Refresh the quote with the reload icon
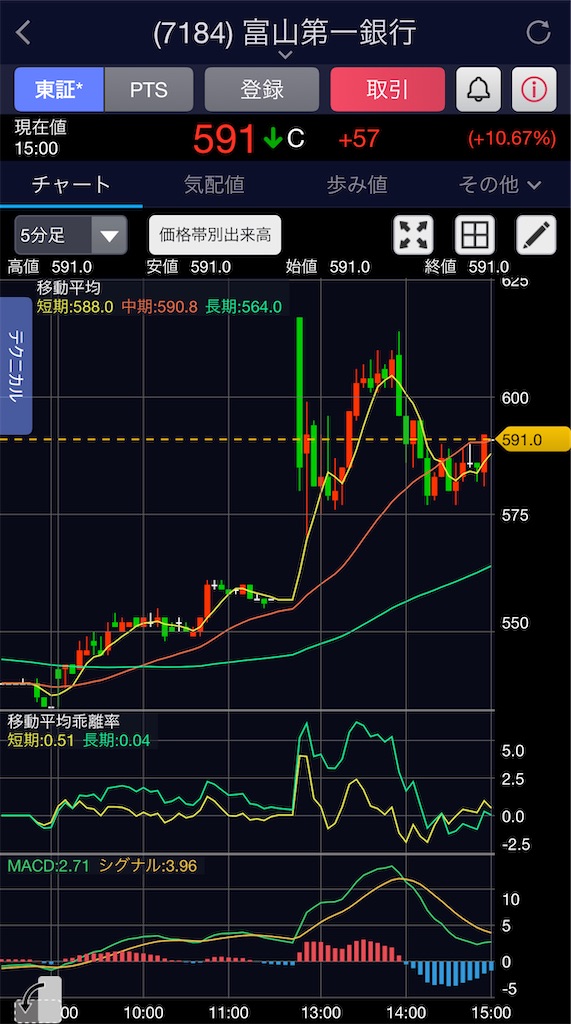This screenshot has width=571, height=1024. (538, 33)
